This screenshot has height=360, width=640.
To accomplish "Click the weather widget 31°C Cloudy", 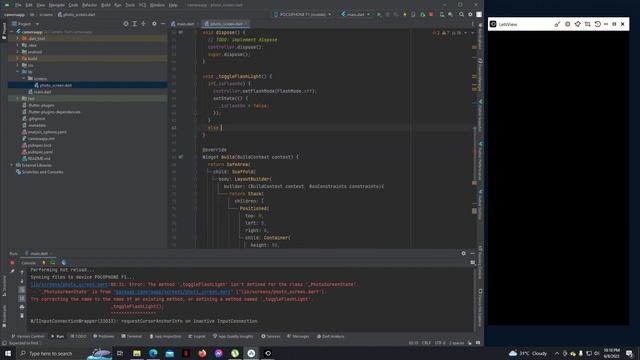I will click(528, 353).
